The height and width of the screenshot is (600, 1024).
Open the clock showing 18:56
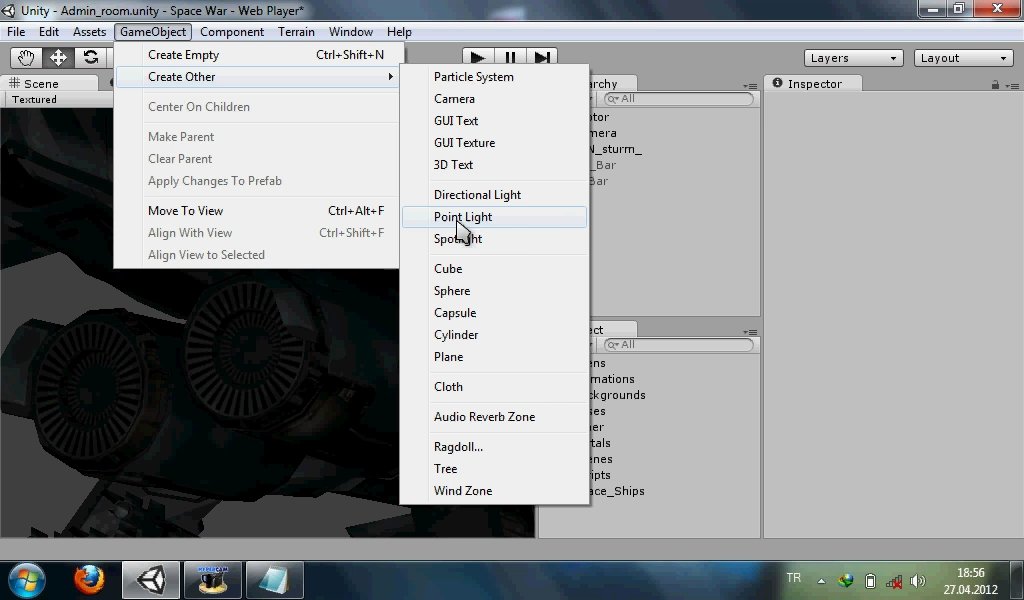[970, 580]
